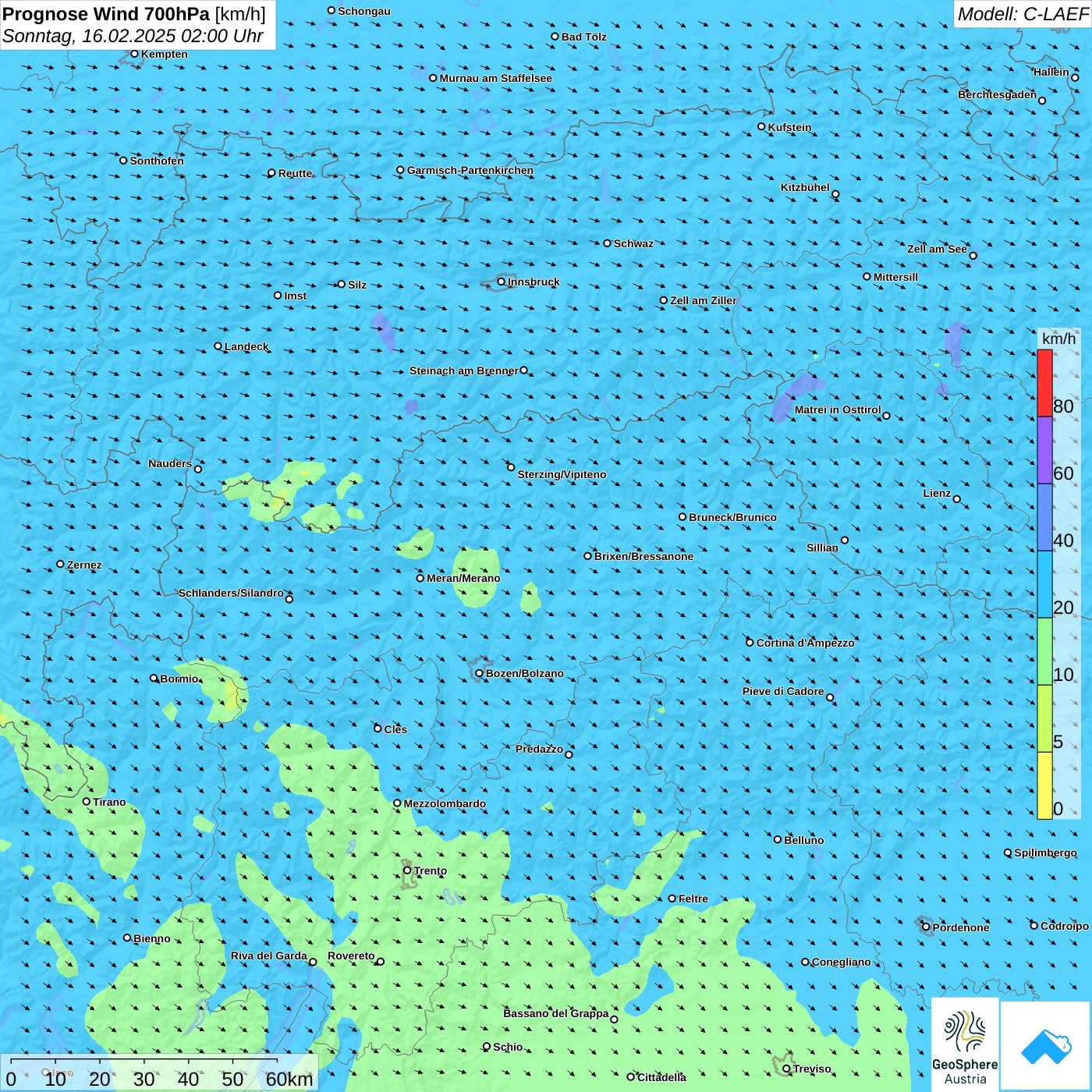Click the Feltre label
The width and height of the screenshot is (1092, 1092).
pyautogui.click(x=693, y=899)
